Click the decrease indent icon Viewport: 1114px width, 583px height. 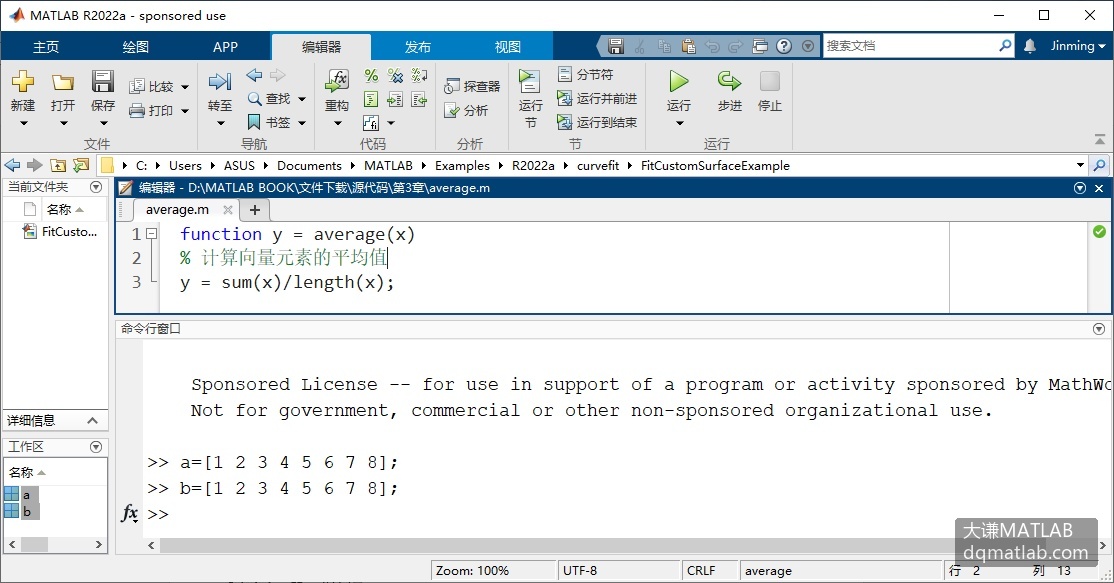click(x=420, y=99)
